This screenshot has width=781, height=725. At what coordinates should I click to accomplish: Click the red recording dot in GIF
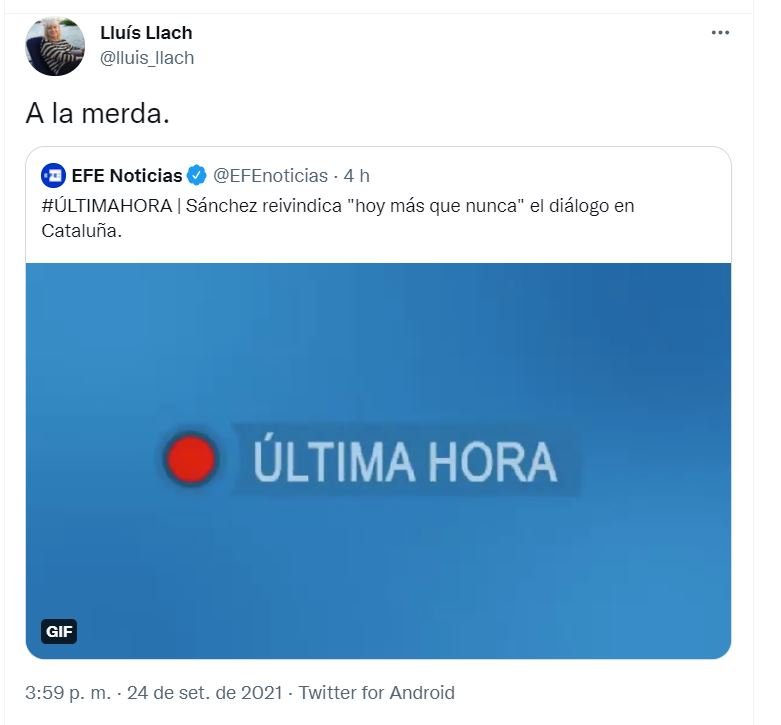point(191,459)
